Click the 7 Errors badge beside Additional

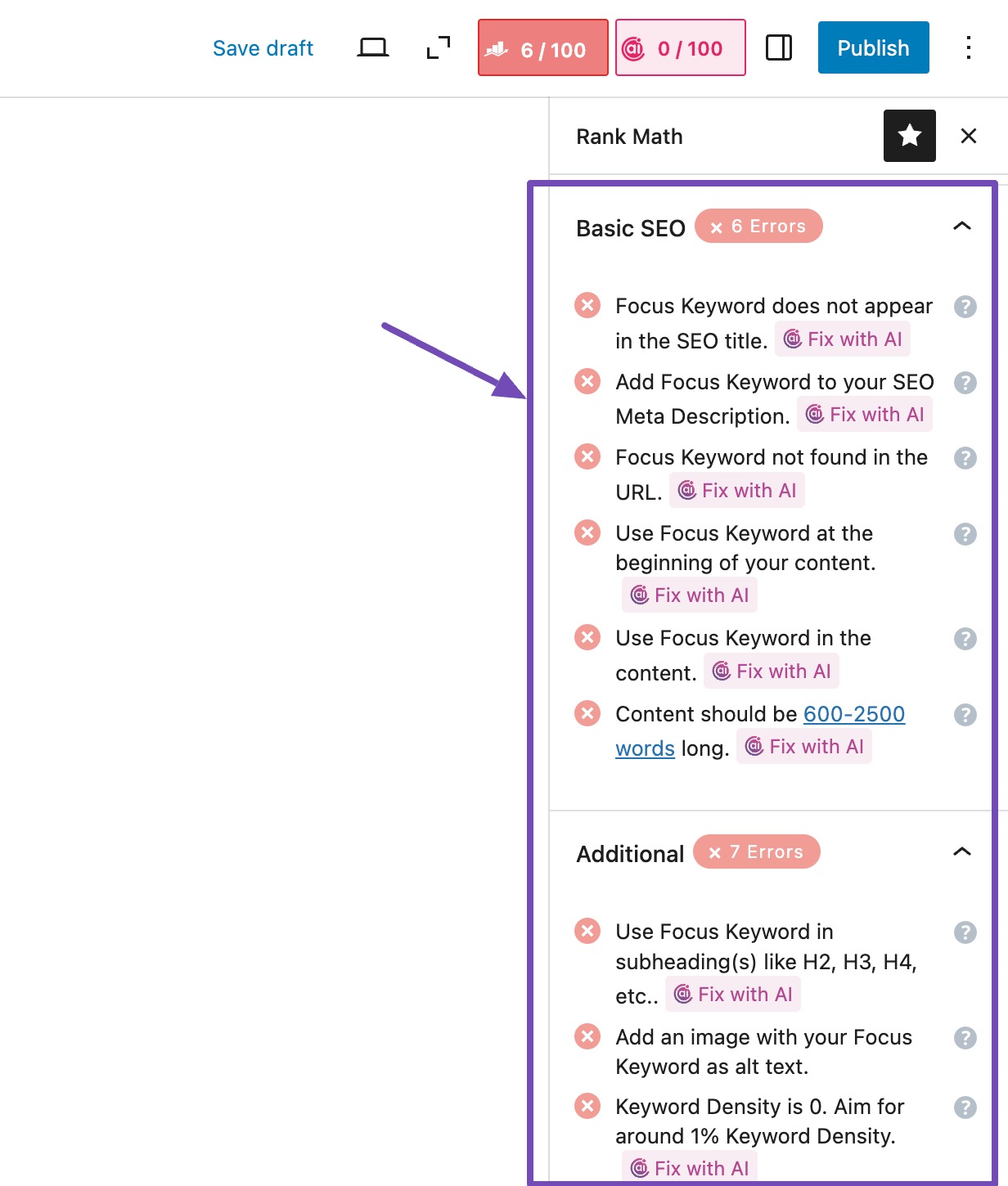[756, 851]
